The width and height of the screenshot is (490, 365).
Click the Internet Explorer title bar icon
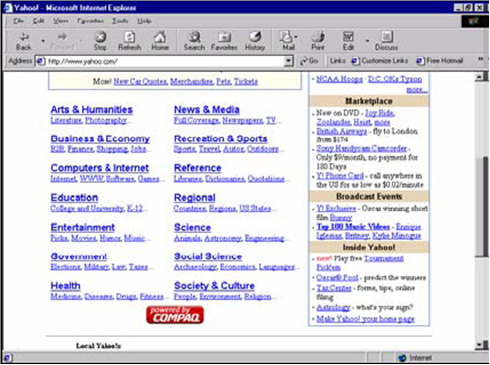[x=8, y=7]
